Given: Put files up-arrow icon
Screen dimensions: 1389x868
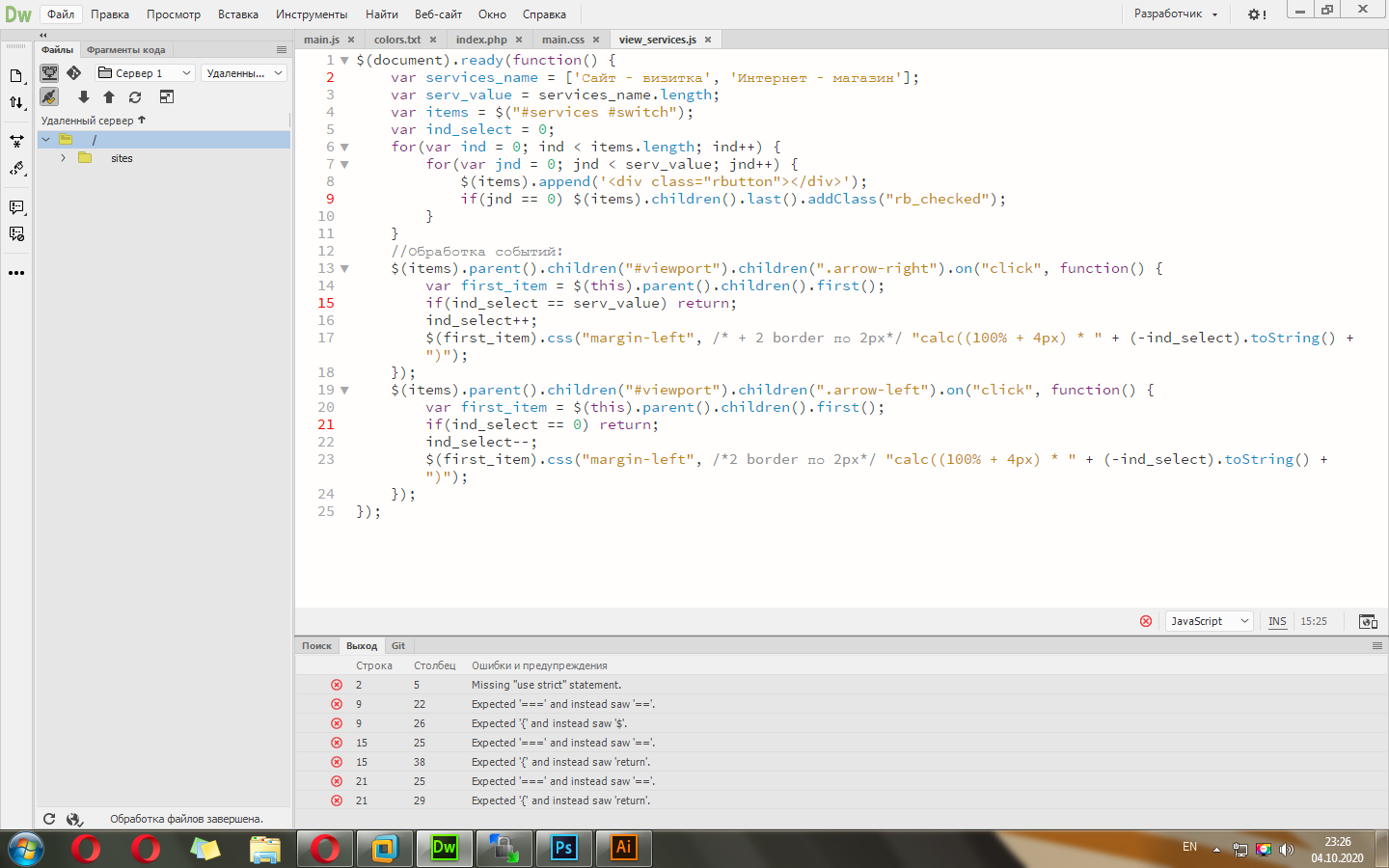Looking at the screenshot, I should pos(109,97).
